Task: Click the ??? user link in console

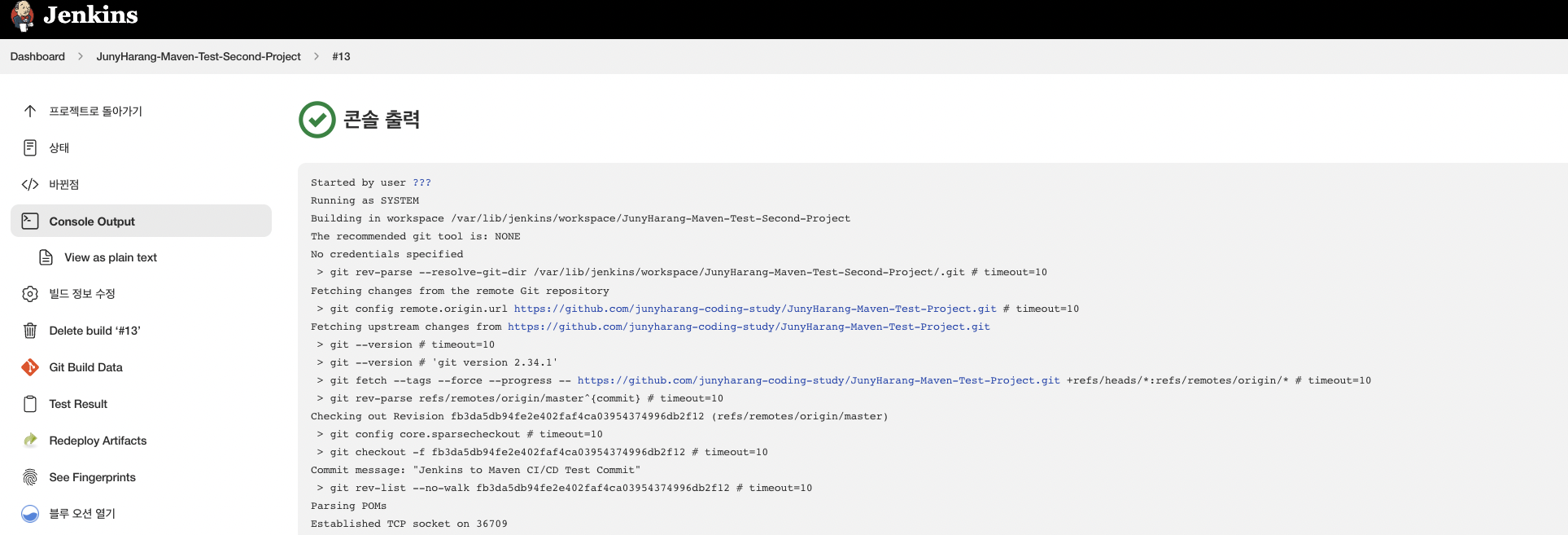Action: coord(421,182)
